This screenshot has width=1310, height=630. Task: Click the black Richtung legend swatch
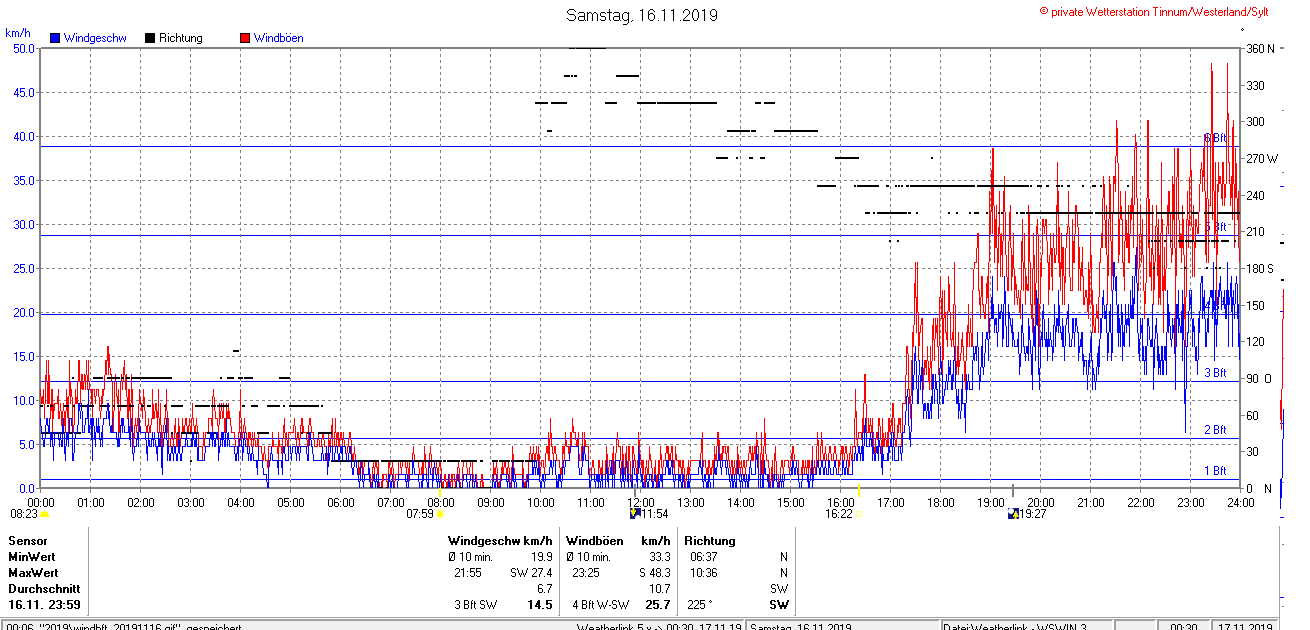point(150,38)
